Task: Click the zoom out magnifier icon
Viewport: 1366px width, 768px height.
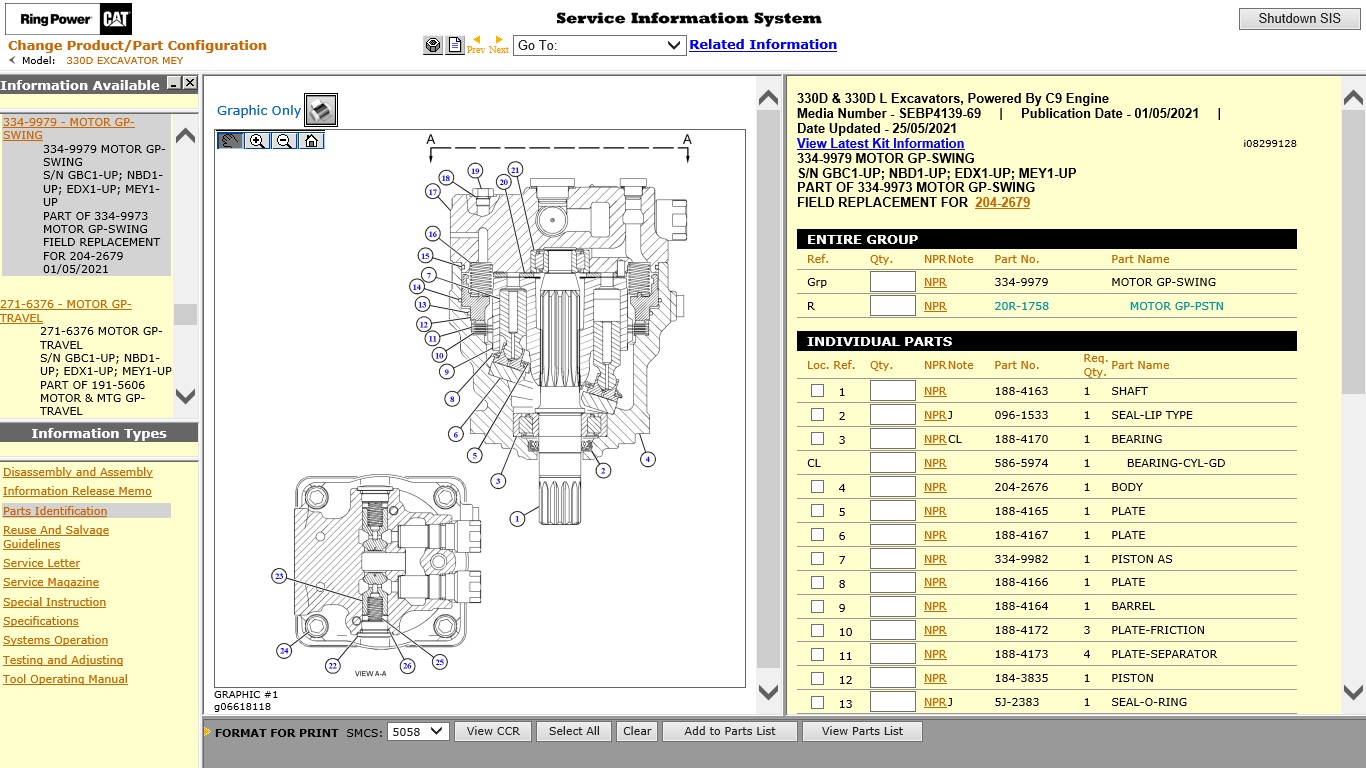Action: (x=285, y=141)
